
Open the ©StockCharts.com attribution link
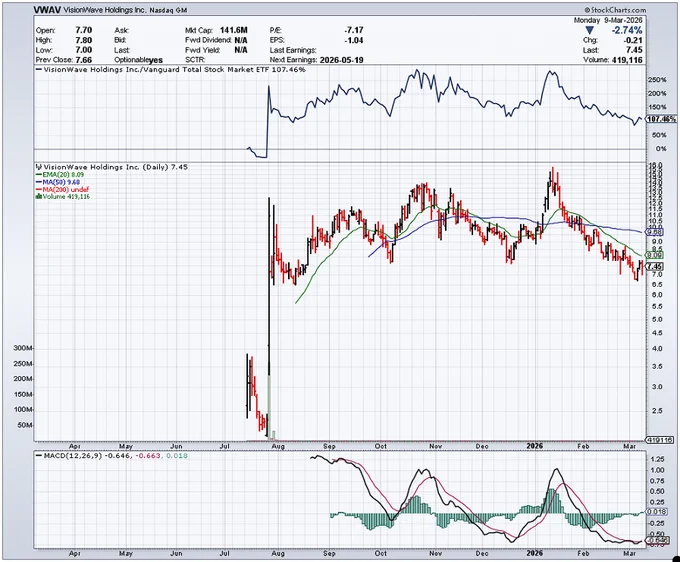click(615, 10)
